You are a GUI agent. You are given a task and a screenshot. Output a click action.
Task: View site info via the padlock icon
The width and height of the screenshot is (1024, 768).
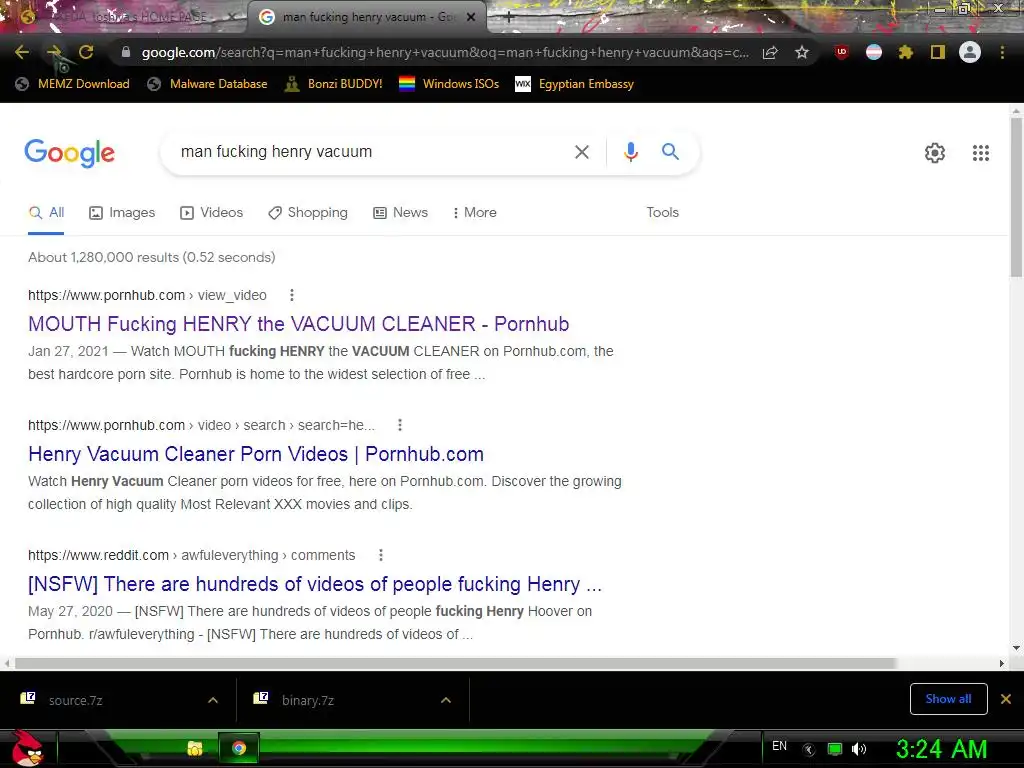[125, 52]
